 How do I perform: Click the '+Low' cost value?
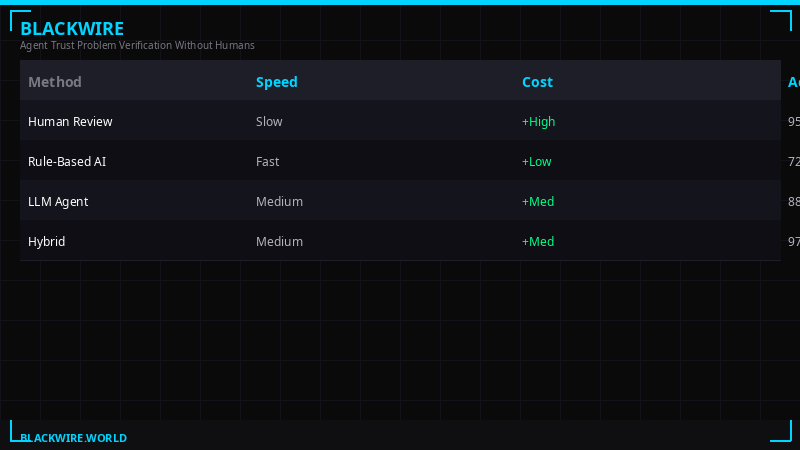[x=536, y=162]
